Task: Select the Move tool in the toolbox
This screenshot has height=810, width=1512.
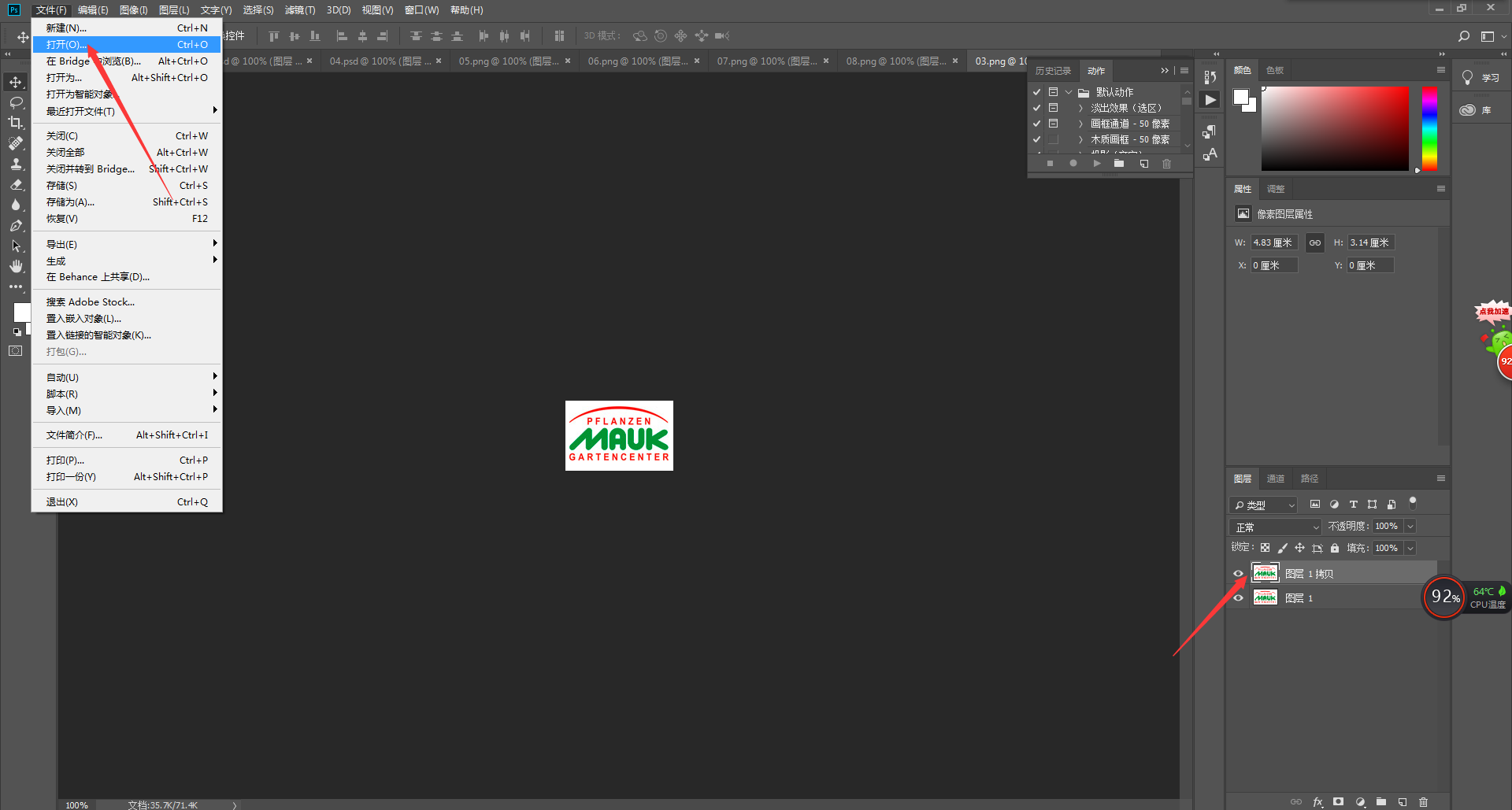Action: [x=16, y=82]
